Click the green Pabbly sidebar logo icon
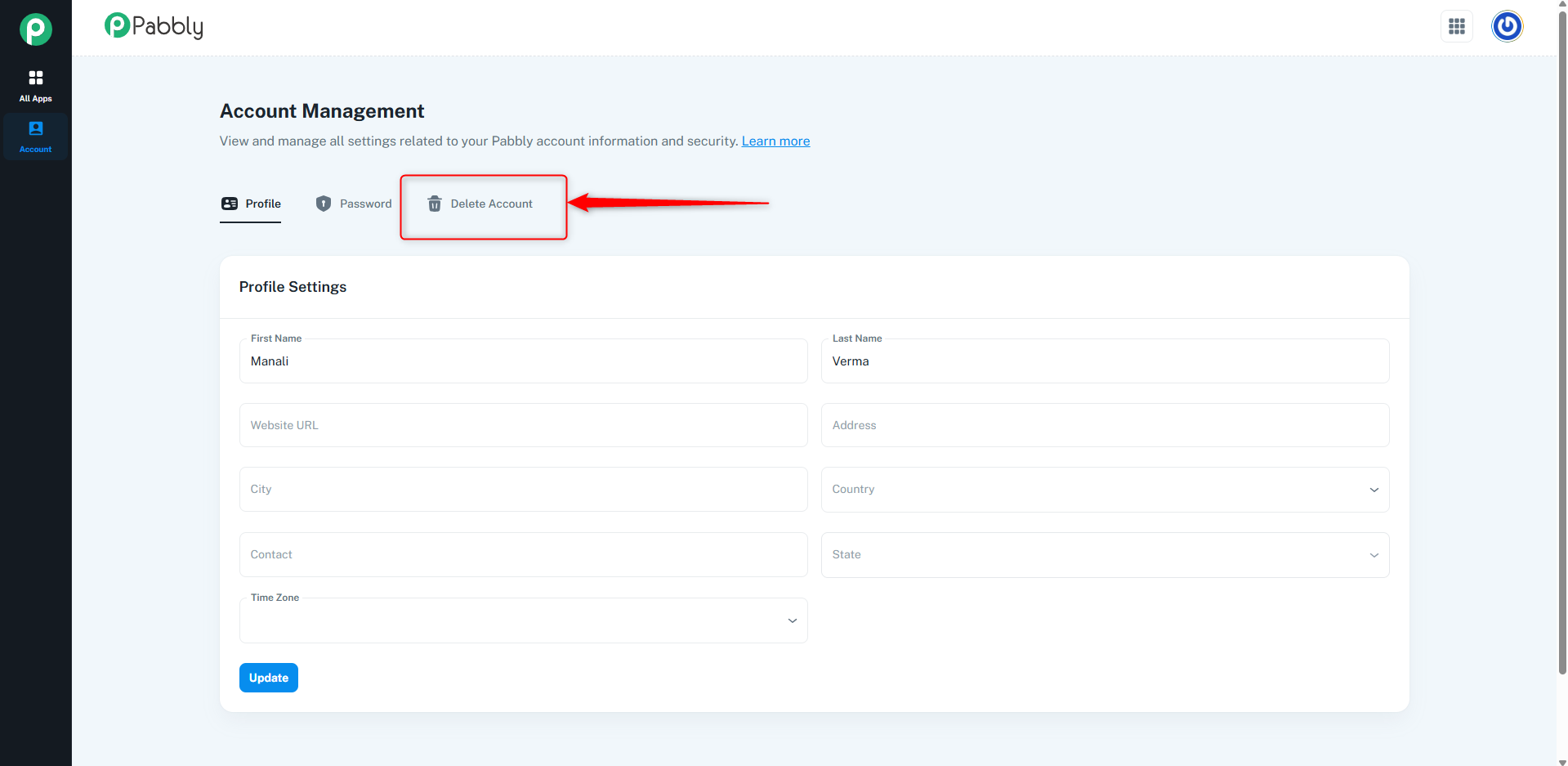The height and width of the screenshot is (766, 1568). click(36, 29)
